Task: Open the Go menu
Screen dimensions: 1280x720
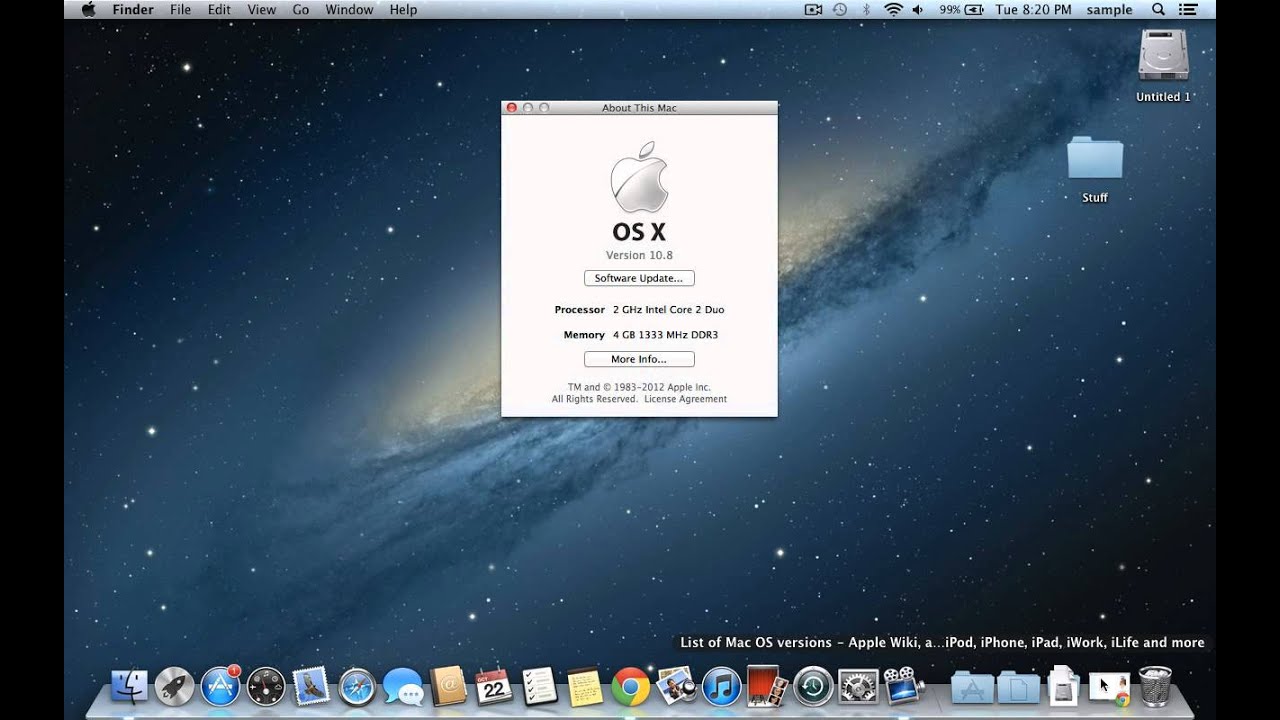Action: pos(301,9)
